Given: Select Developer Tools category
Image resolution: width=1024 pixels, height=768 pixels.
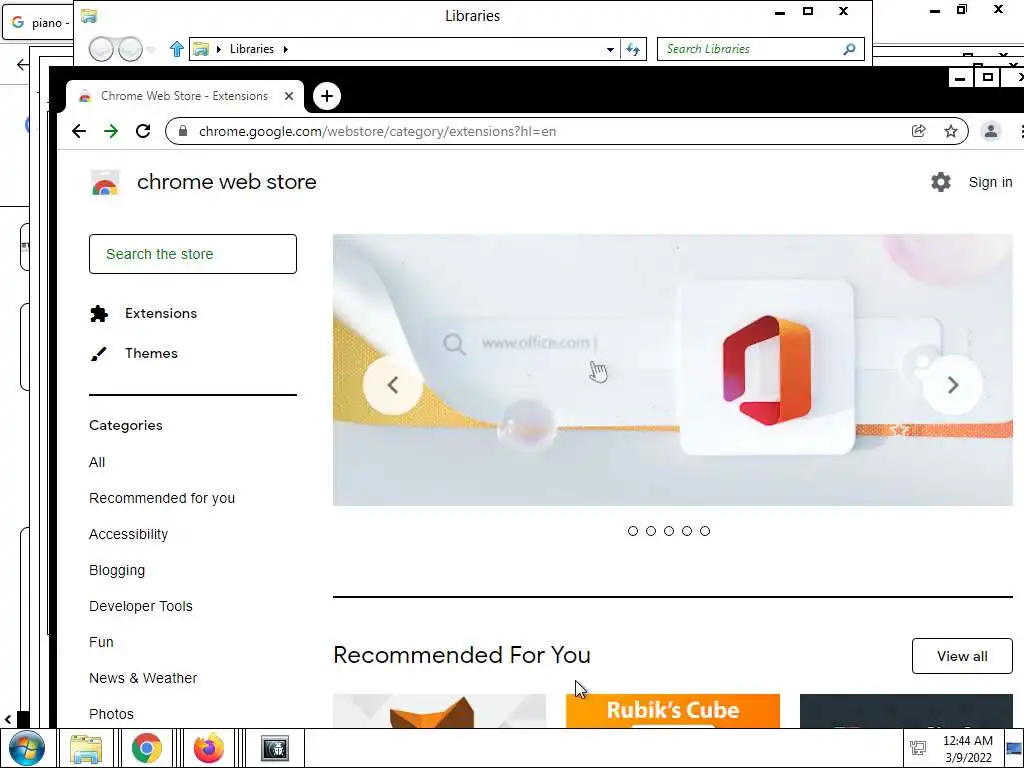Looking at the screenshot, I should point(140,606).
